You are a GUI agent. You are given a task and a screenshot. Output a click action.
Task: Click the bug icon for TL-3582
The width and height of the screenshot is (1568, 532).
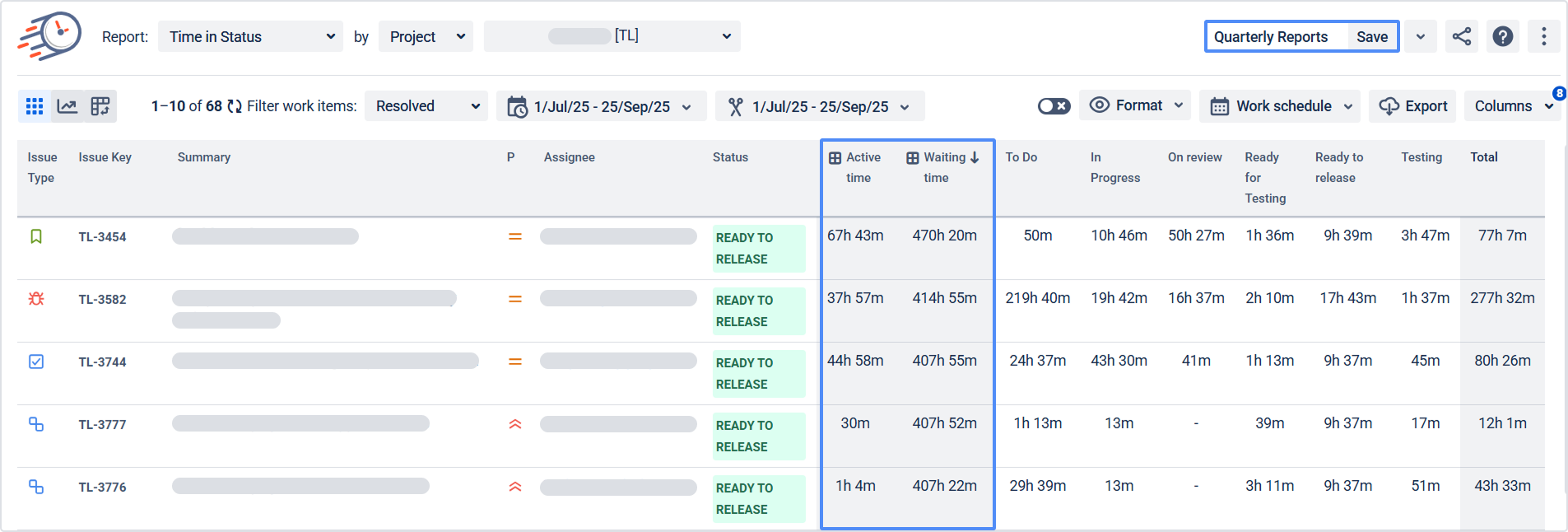coord(36,299)
